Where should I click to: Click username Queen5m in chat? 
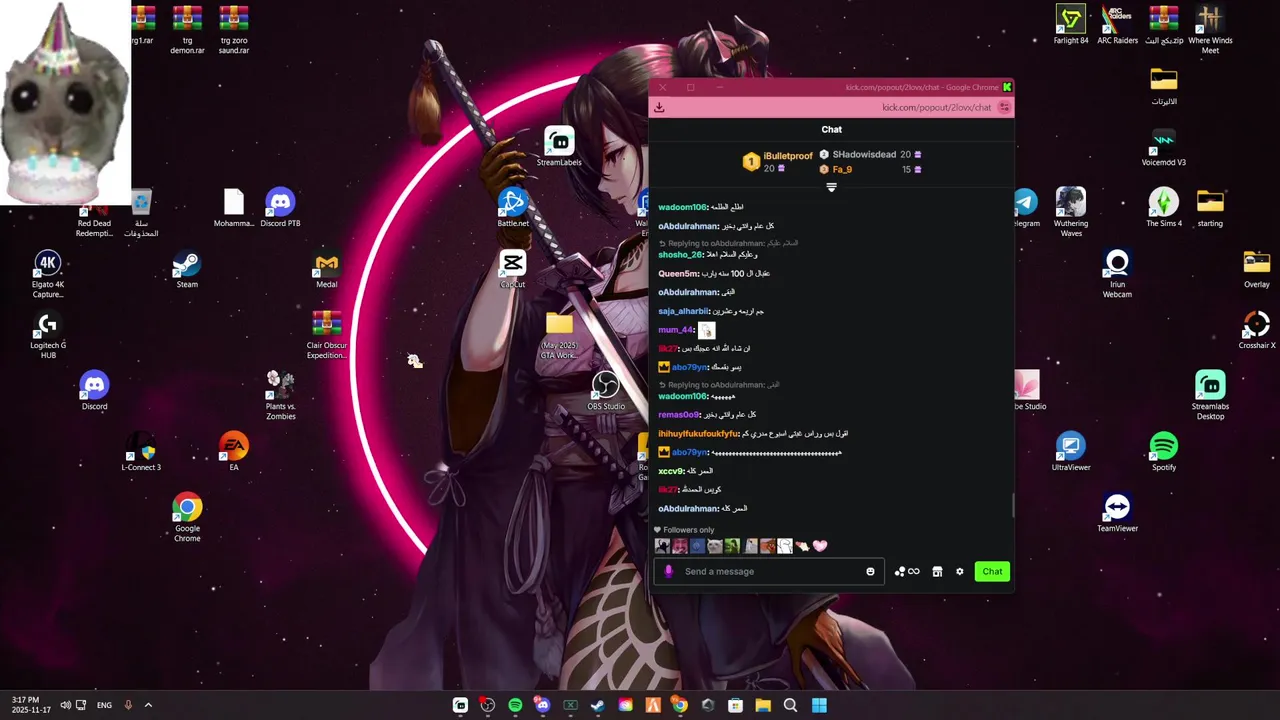click(x=679, y=274)
